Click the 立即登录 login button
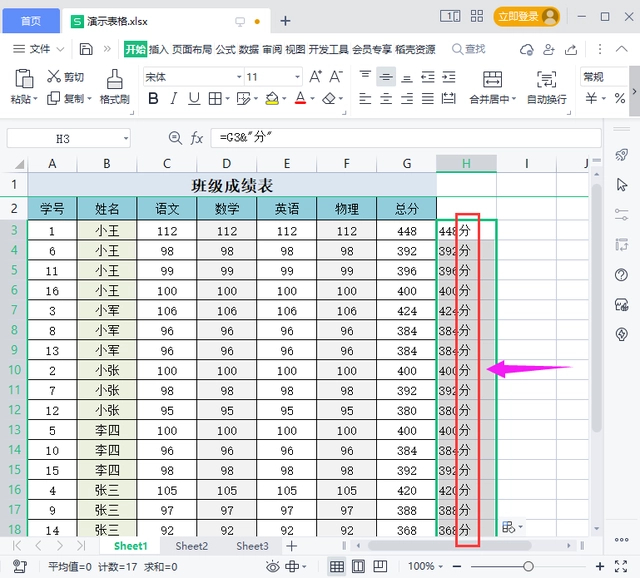Viewport: 640px width, 578px height. (518, 17)
